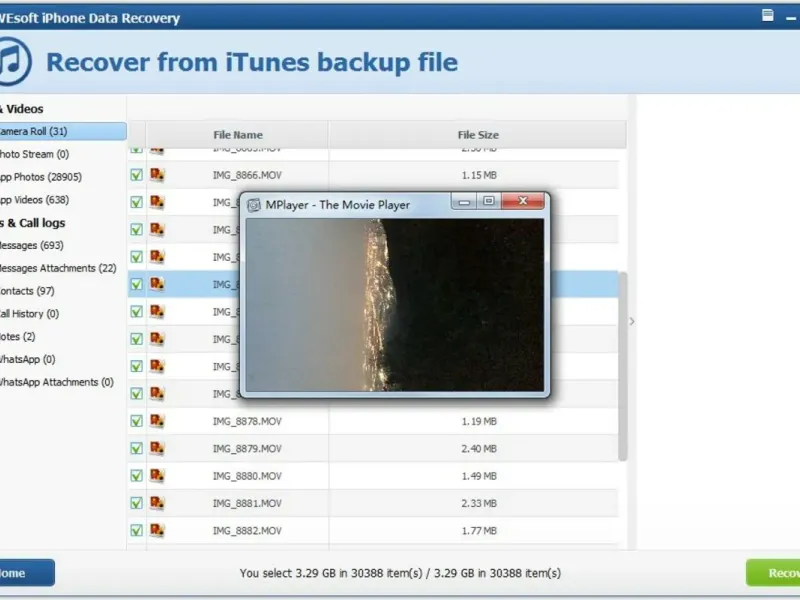Click the video file icon for IMG_8879.MOV
This screenshot has width=800, height=600.
[157, 448]
